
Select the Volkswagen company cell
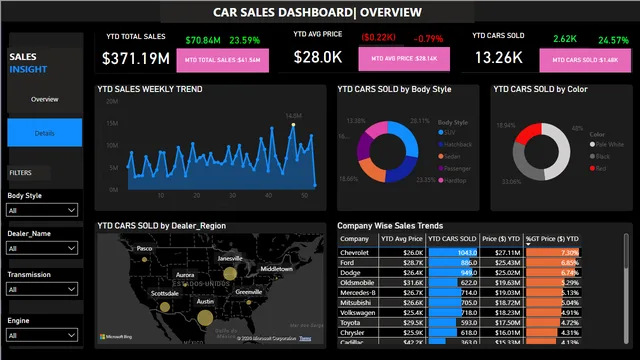pos(358,313)
